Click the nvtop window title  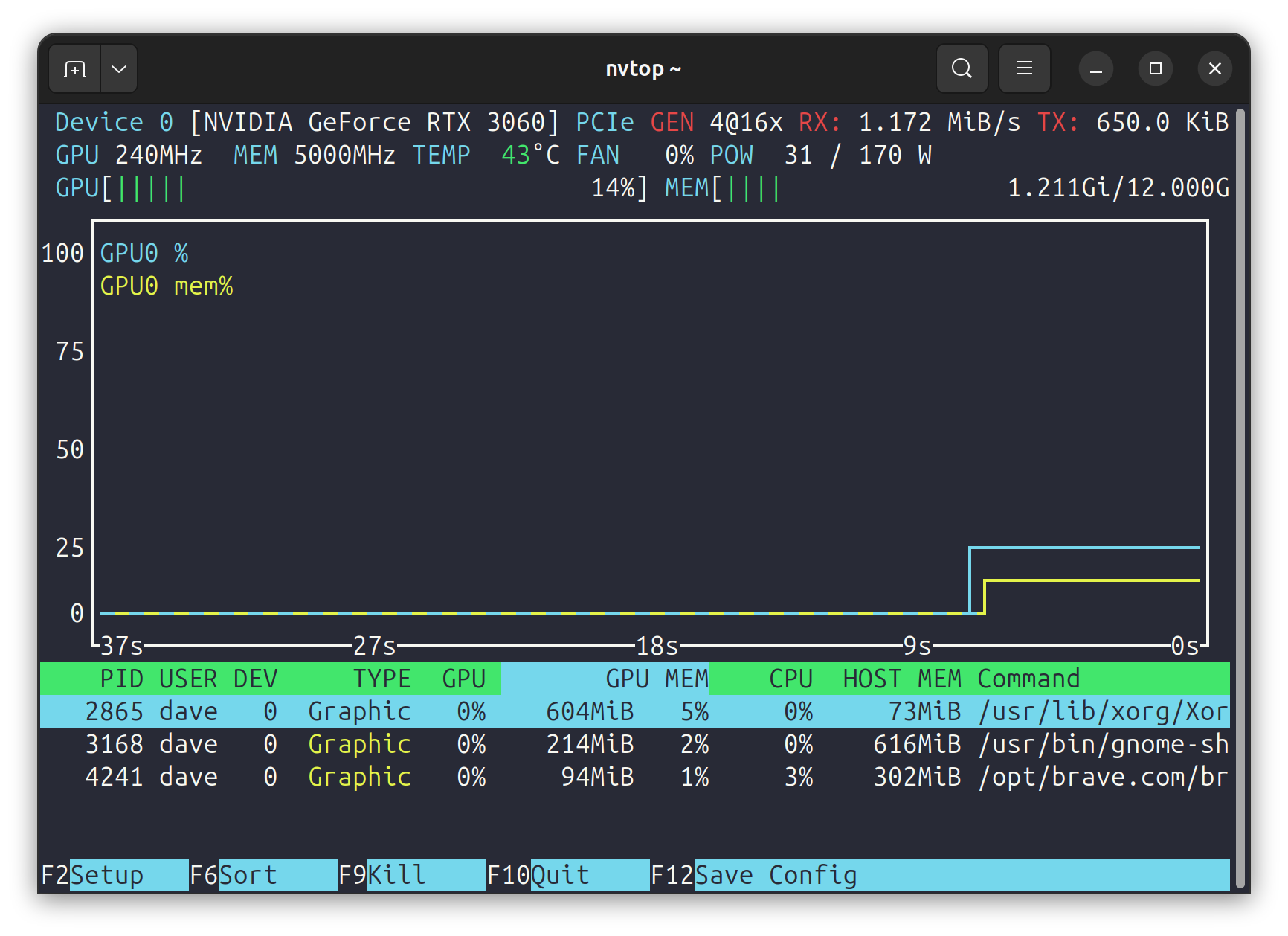point(643,69)
